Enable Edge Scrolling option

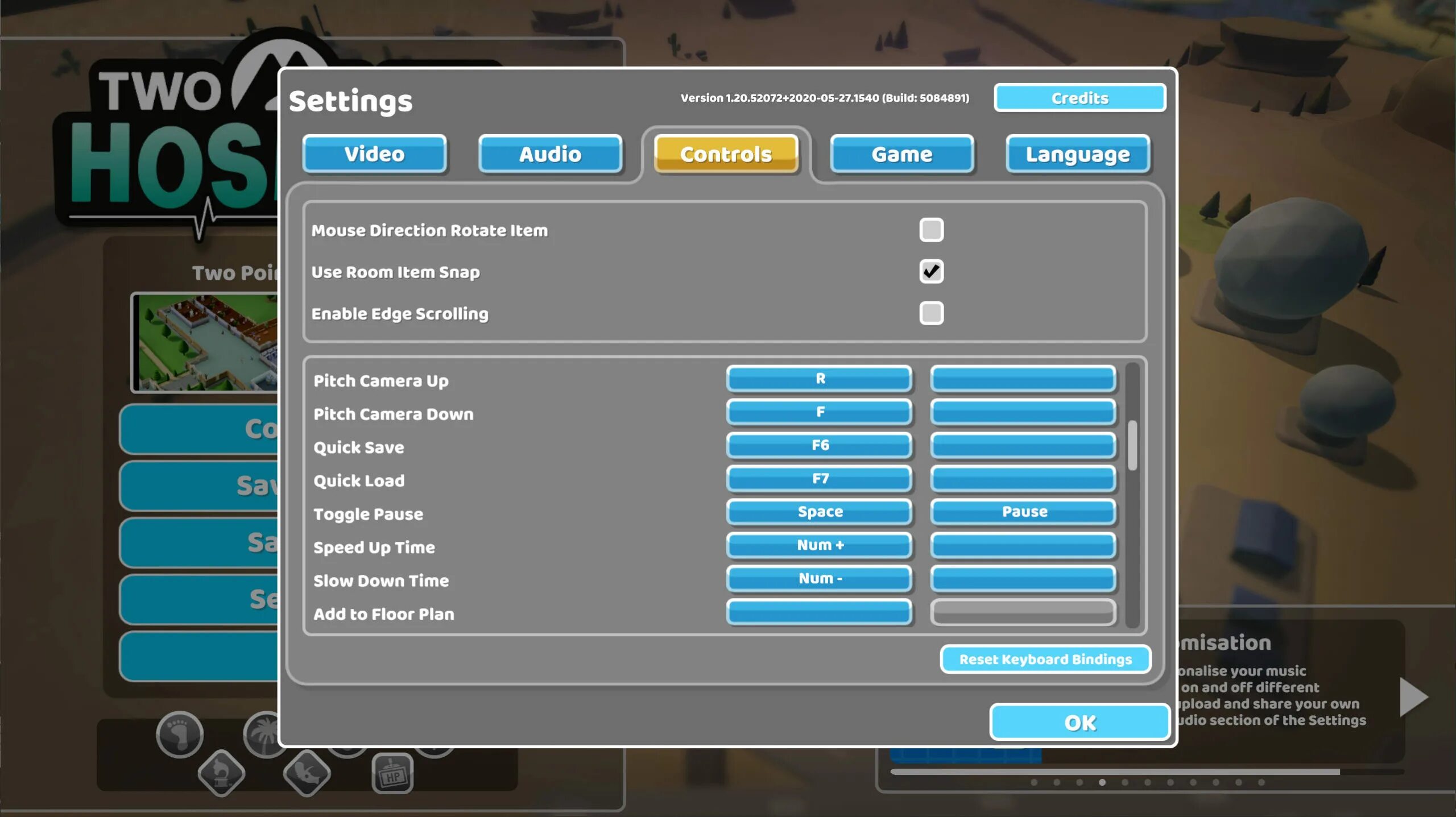coord(930,313)
